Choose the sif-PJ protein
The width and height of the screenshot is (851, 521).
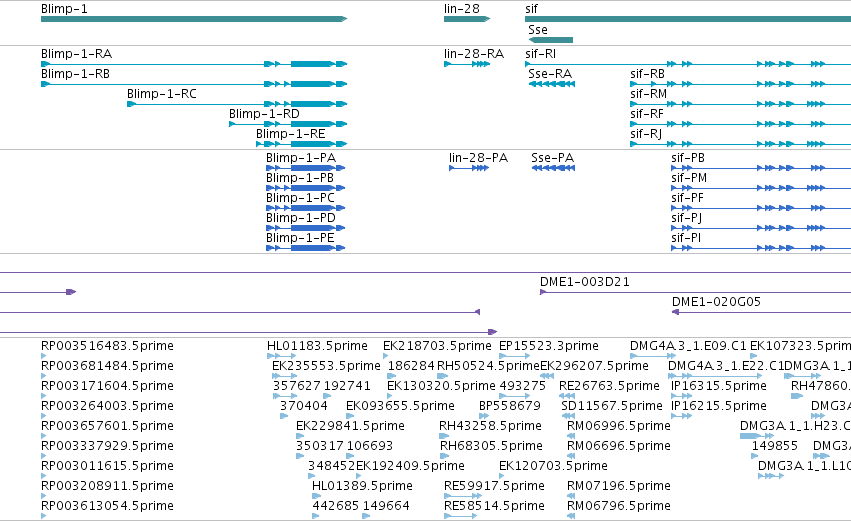click(x=687, y=218)
